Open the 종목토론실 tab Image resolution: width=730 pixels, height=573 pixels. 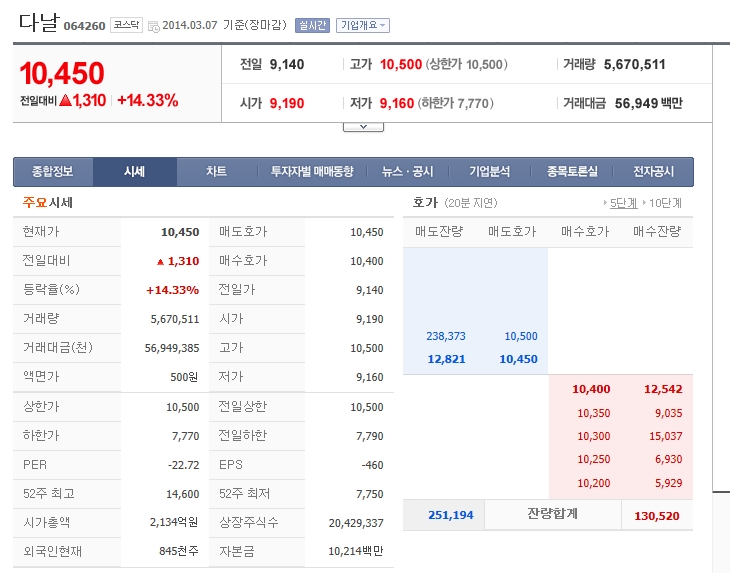[x=572, y=172]
